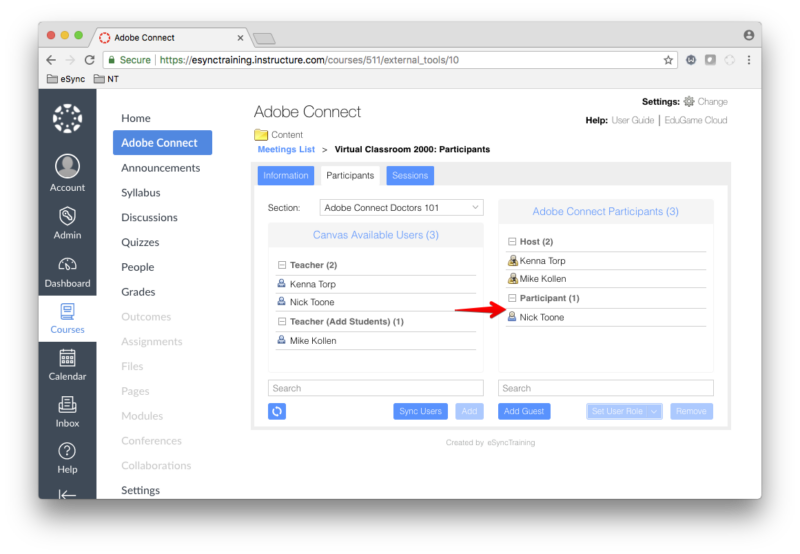The height and width of the screenshot is (554, 800).
Task: Click the Settings gear icon near Change
Action: click(688, 102)
